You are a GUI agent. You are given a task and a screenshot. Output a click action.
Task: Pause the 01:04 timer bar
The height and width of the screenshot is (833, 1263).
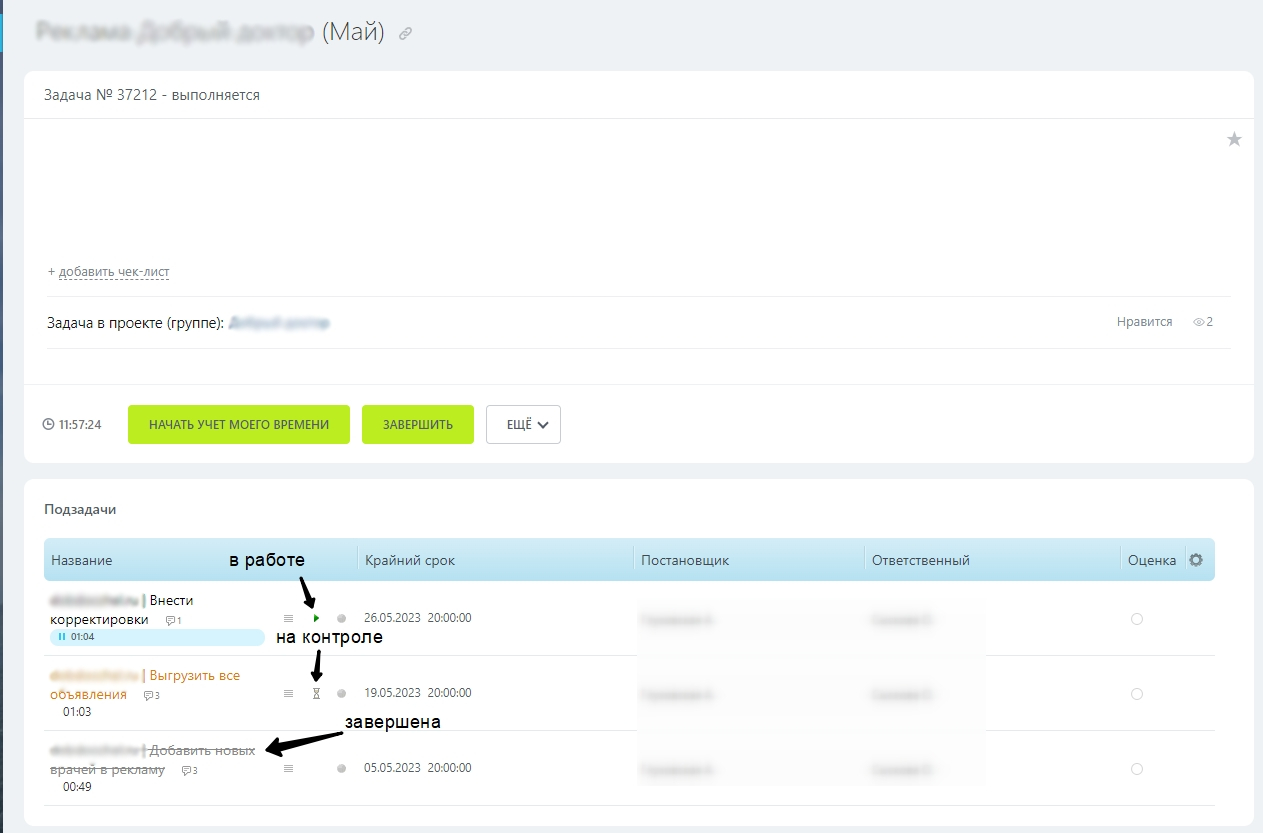[62, 637]
